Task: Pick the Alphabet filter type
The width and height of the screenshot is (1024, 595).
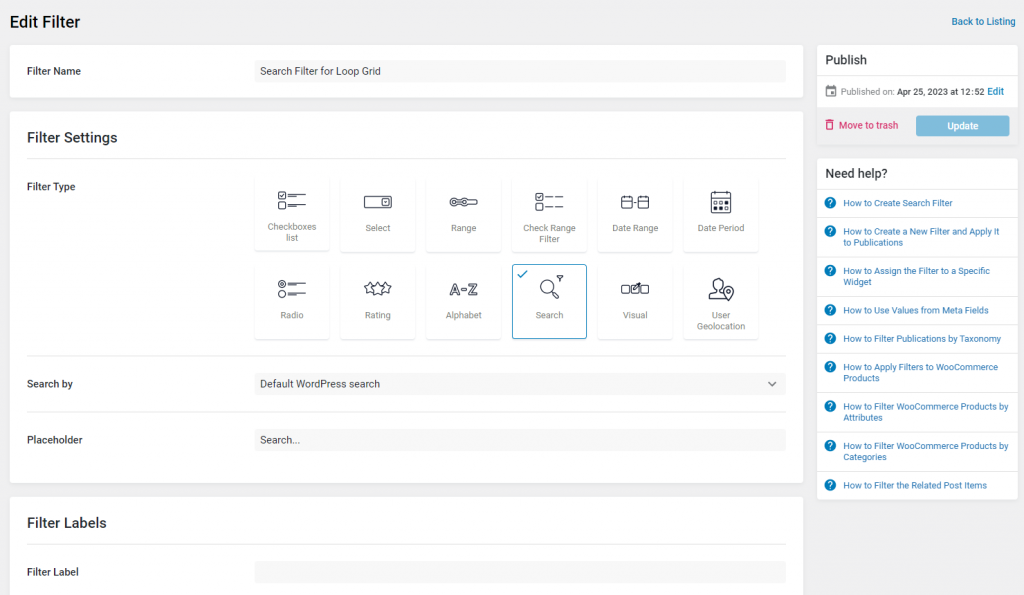Action: click(x=463, y=302)
